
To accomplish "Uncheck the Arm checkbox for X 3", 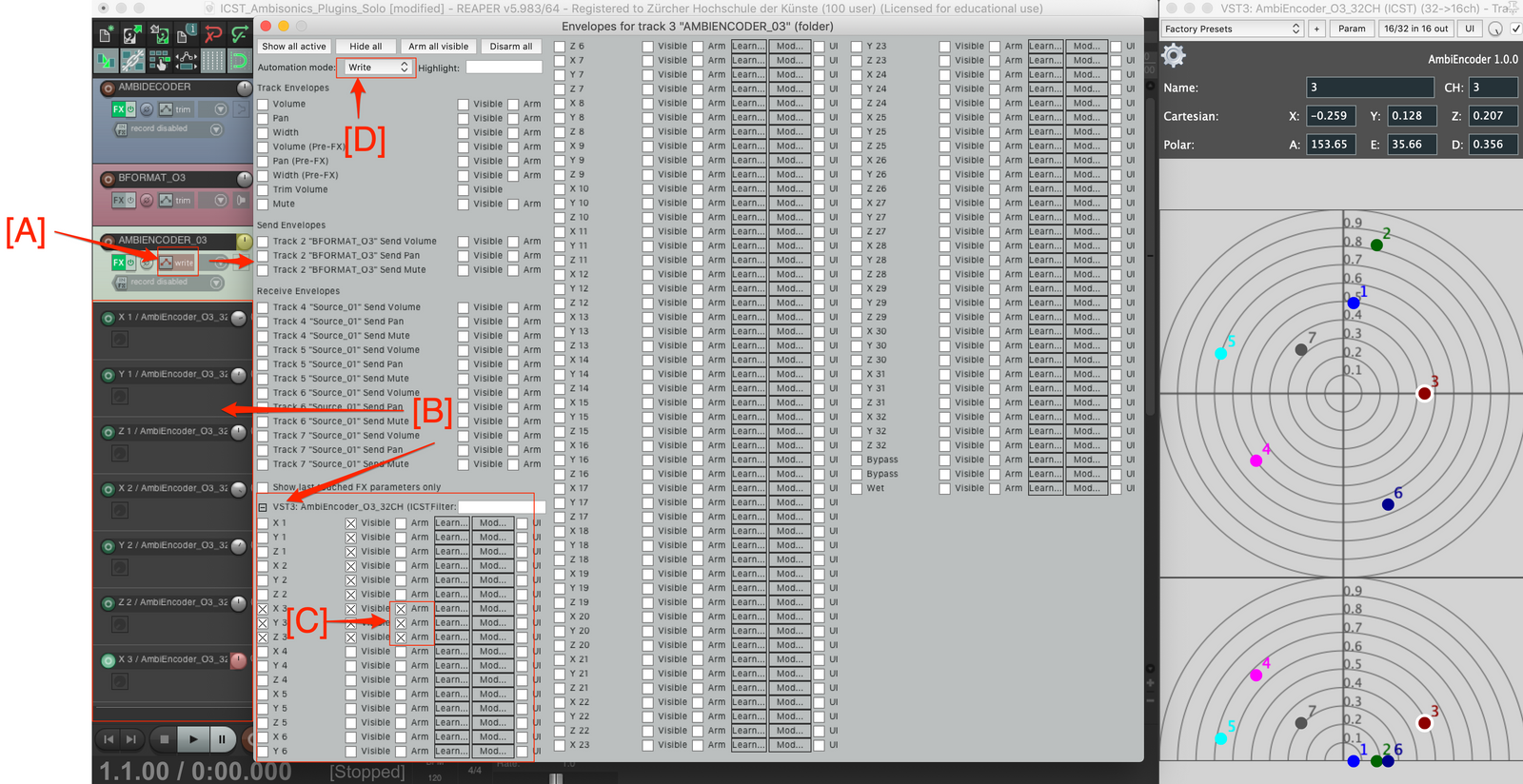I will click(402, 609).
